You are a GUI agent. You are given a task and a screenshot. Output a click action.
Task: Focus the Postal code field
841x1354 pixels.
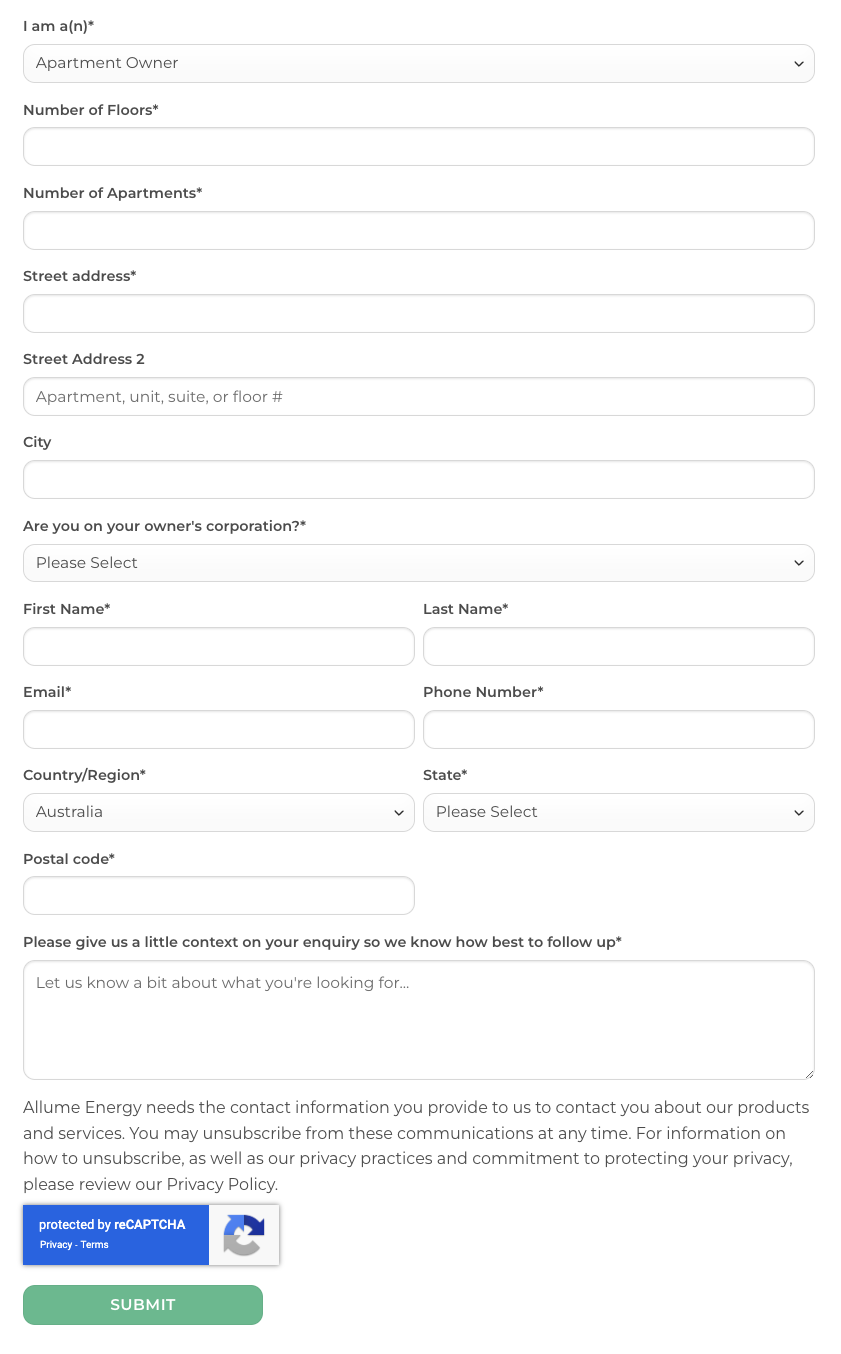pos(219,895)
